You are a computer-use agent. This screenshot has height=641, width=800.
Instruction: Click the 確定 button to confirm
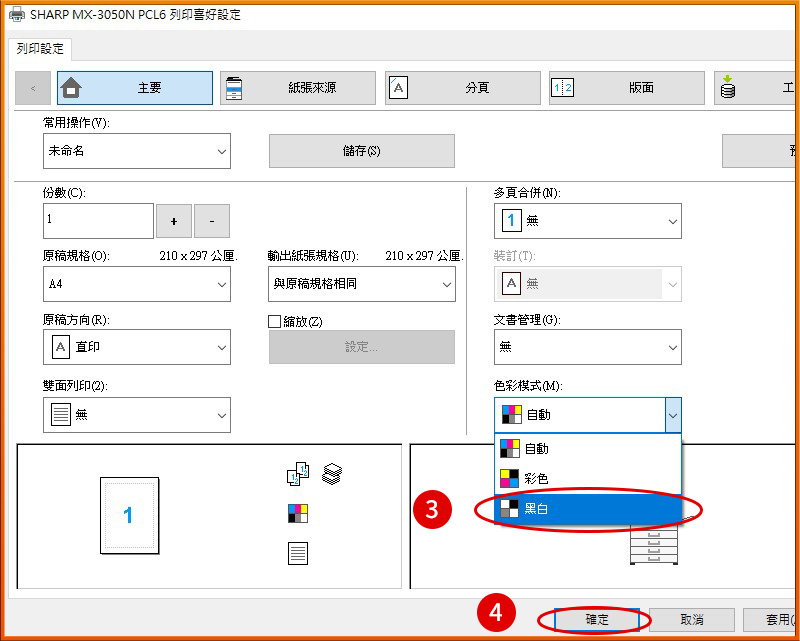point(595,619)
